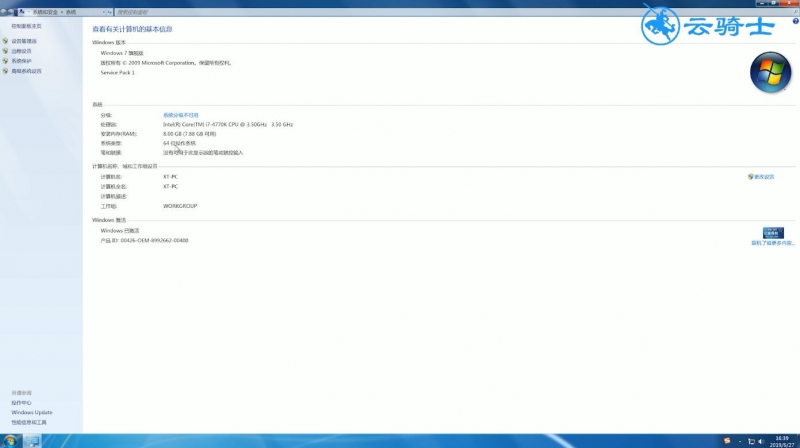The image size is (800, 448).
Task: Click the network tray icon
Action: click(x=752, y=441)
